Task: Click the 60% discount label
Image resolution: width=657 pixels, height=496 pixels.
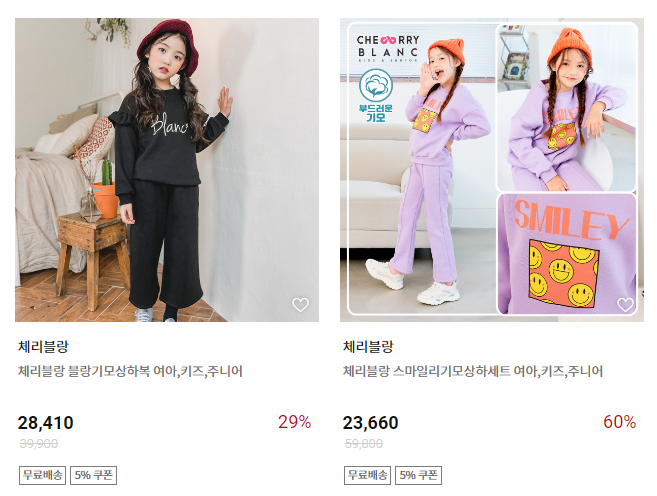Action: pos(620,422)
